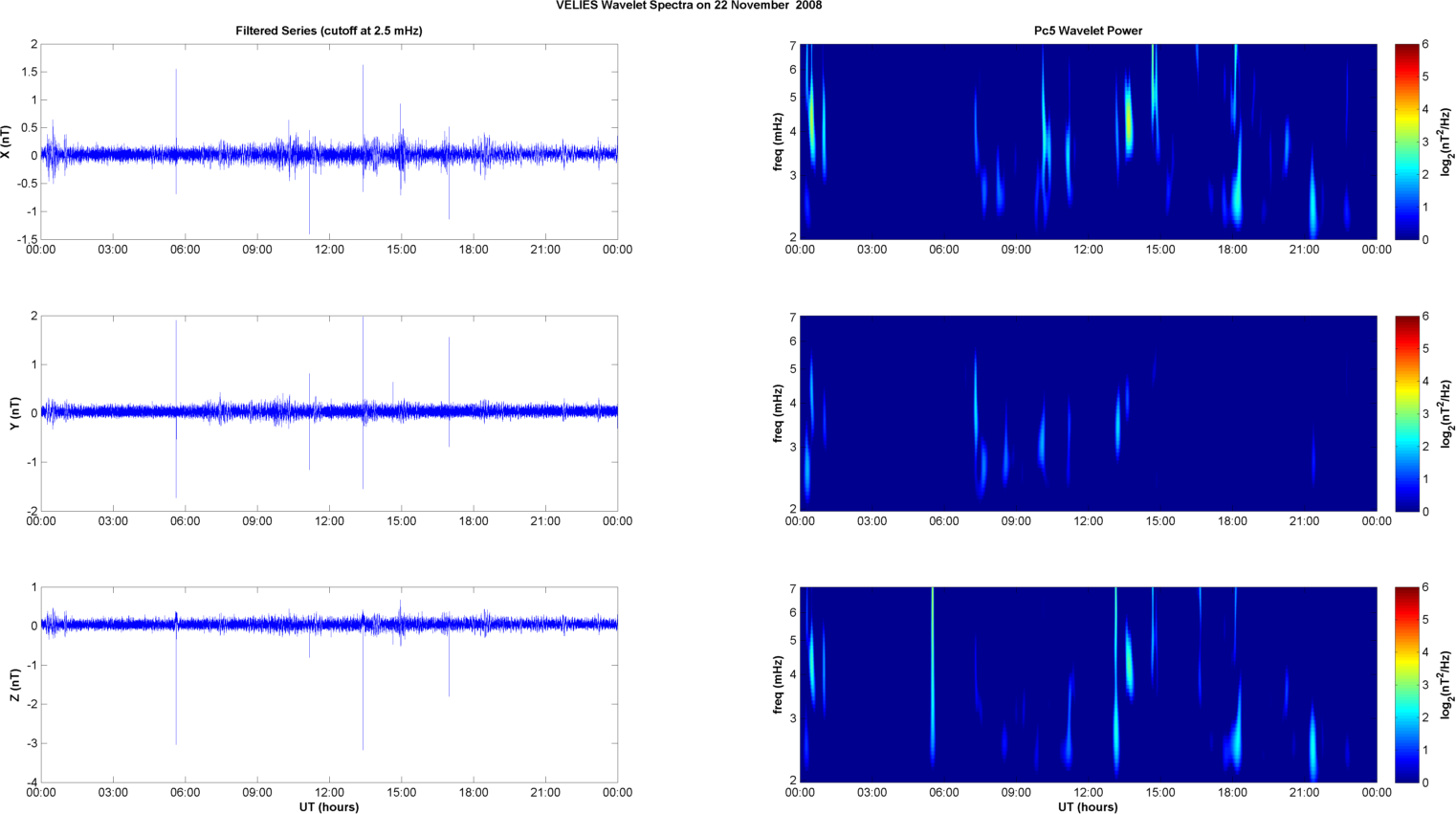Click 'UT (hours)' label under bottom spectrogram
1456x814 pixels.
[x=1088, y=807]
